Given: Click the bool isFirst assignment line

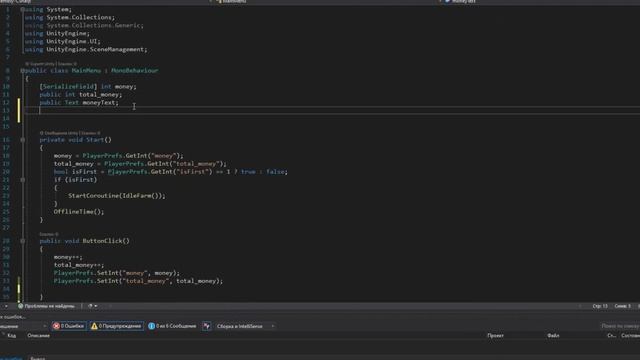Looking at the screenshot, I should click(x=171, y=172).
